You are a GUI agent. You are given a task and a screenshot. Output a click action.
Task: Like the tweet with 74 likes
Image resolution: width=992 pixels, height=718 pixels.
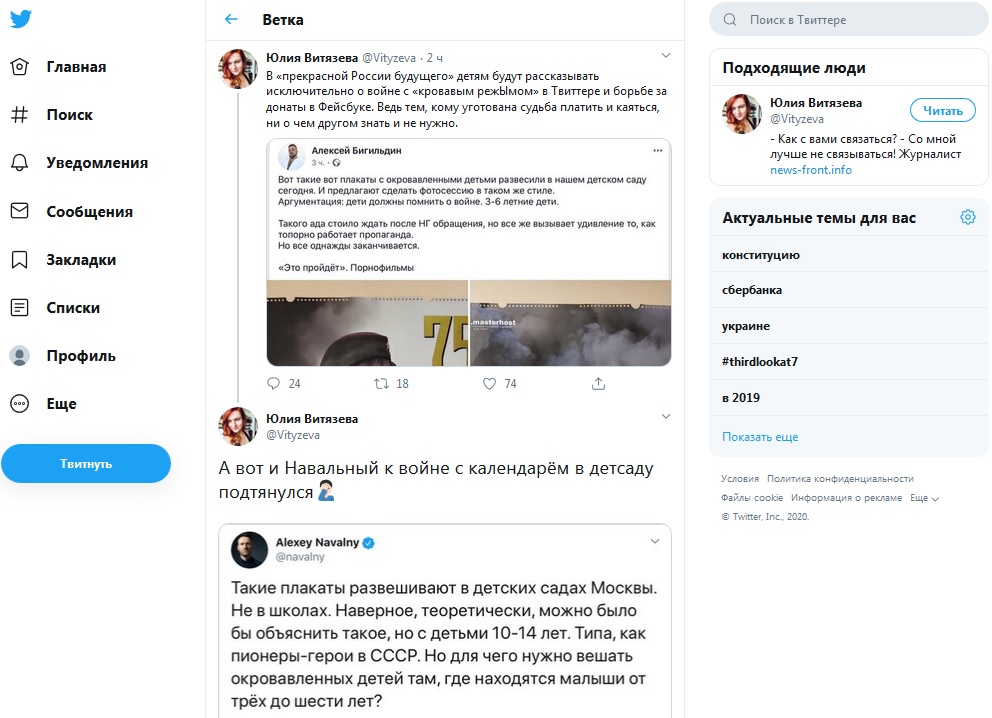pos(490,383)
